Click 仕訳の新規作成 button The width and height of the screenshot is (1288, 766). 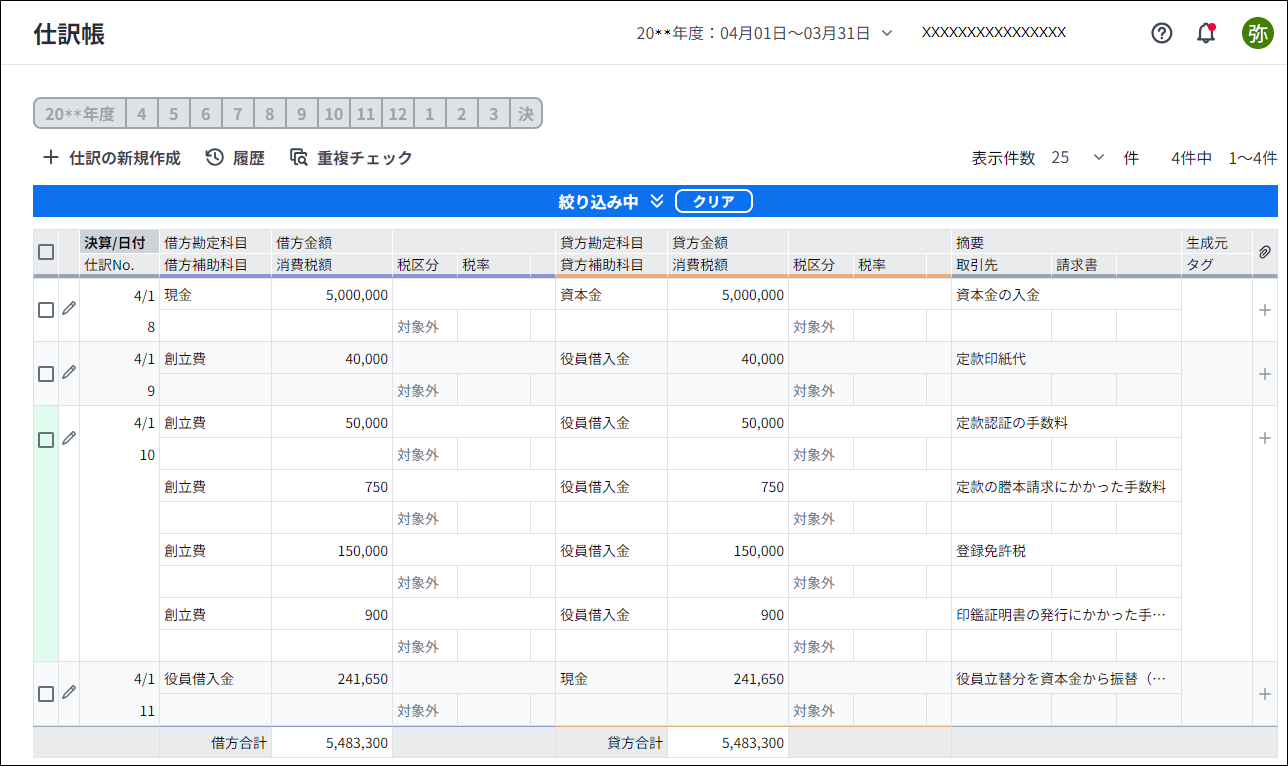click(x=112, y=158)
